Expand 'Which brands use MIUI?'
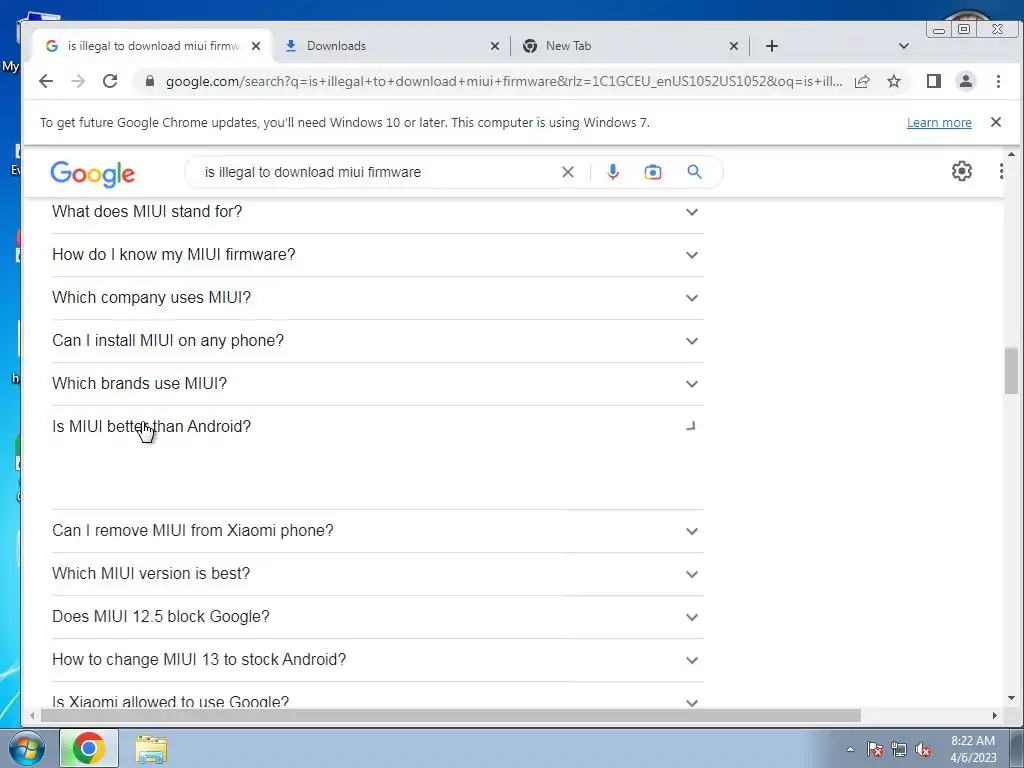 [x=377, y=384]
